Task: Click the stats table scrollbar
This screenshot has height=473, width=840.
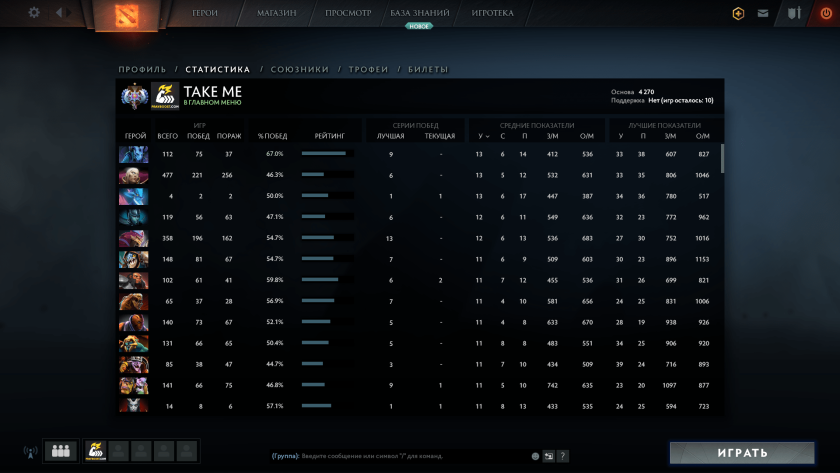Action: [722, 159]
